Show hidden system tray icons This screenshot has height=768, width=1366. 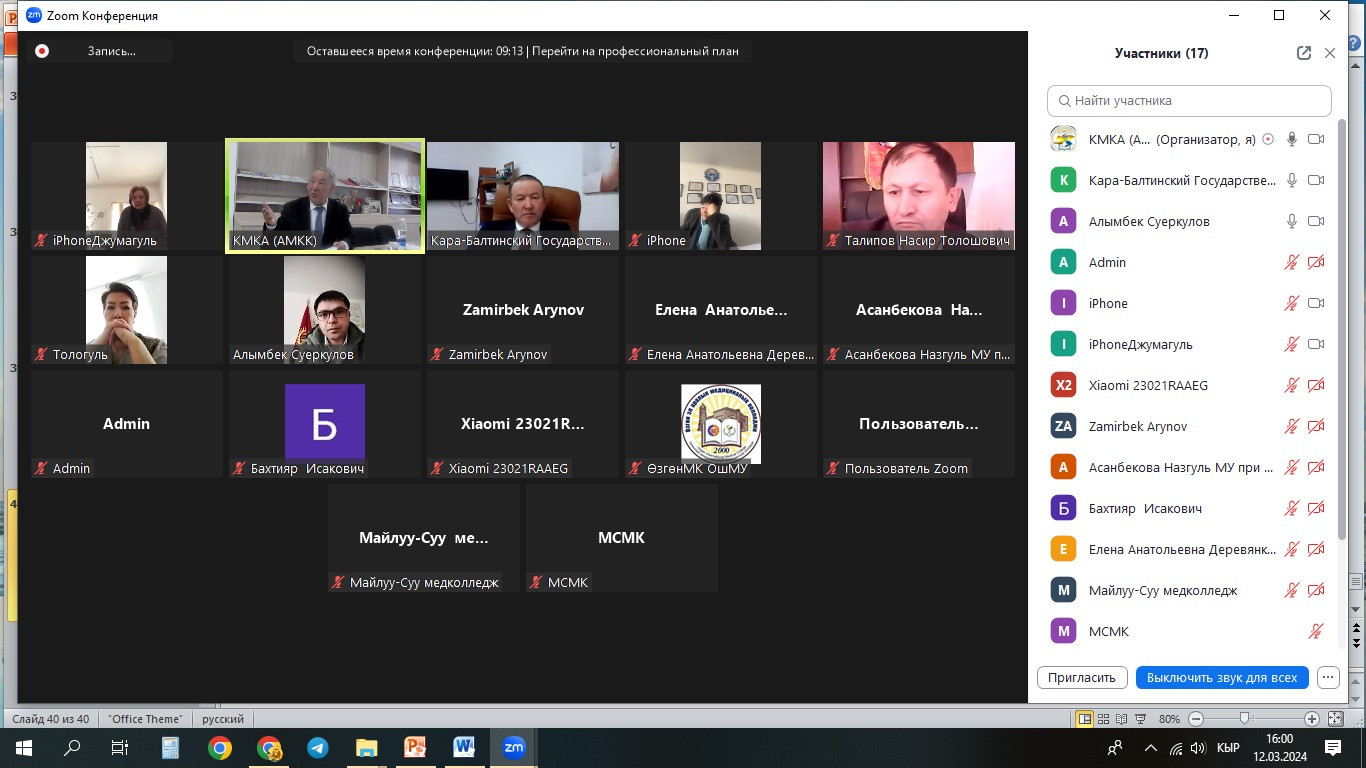click(1150, 748)
